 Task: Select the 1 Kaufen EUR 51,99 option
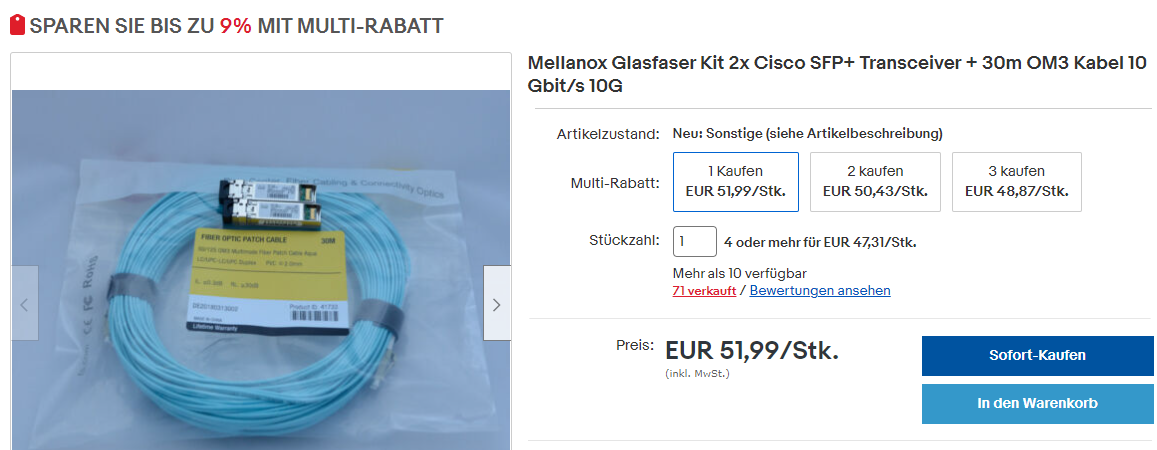tap(736, 181)
